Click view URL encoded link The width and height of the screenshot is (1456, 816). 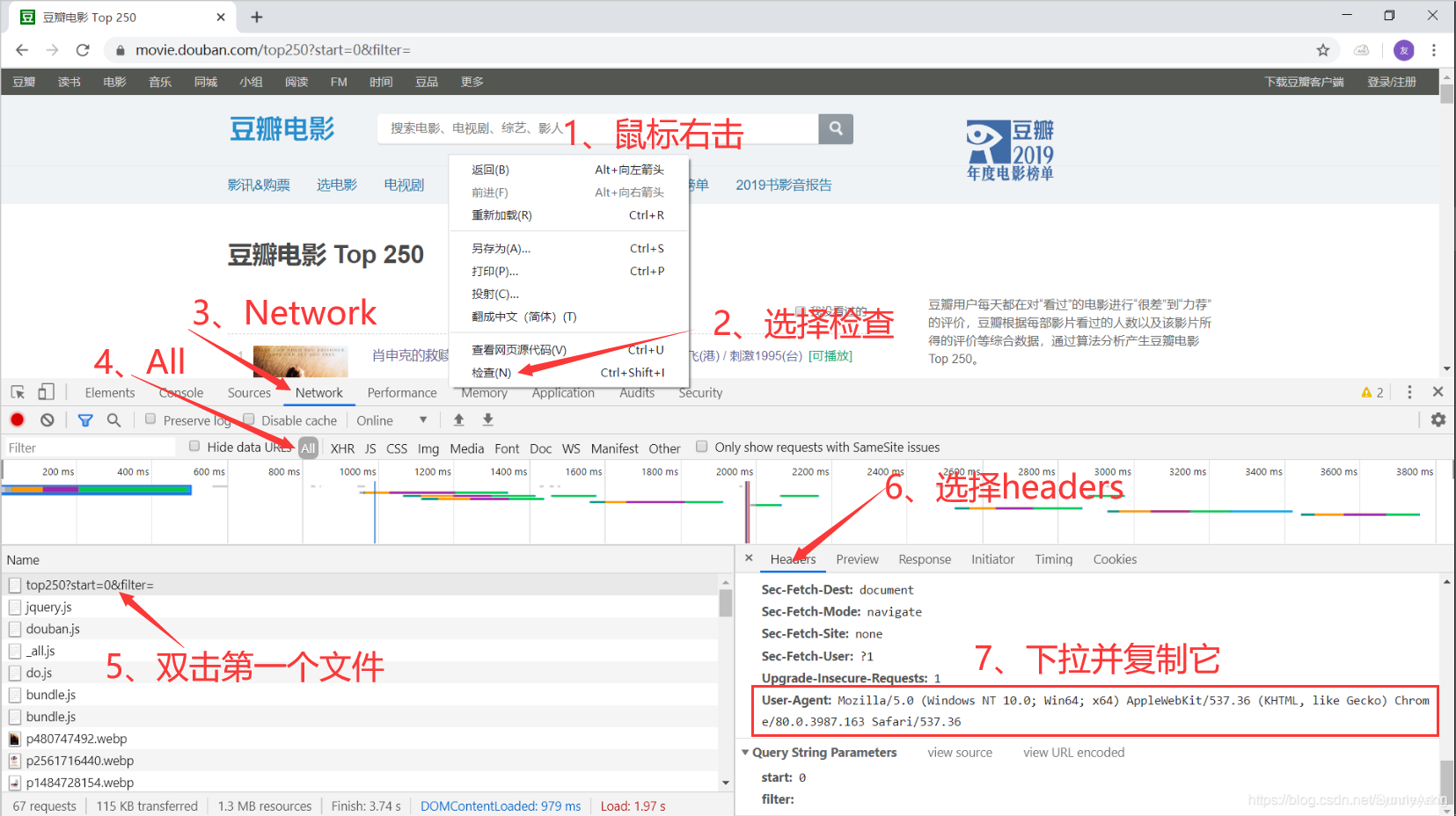click(x=1073, y=753)
